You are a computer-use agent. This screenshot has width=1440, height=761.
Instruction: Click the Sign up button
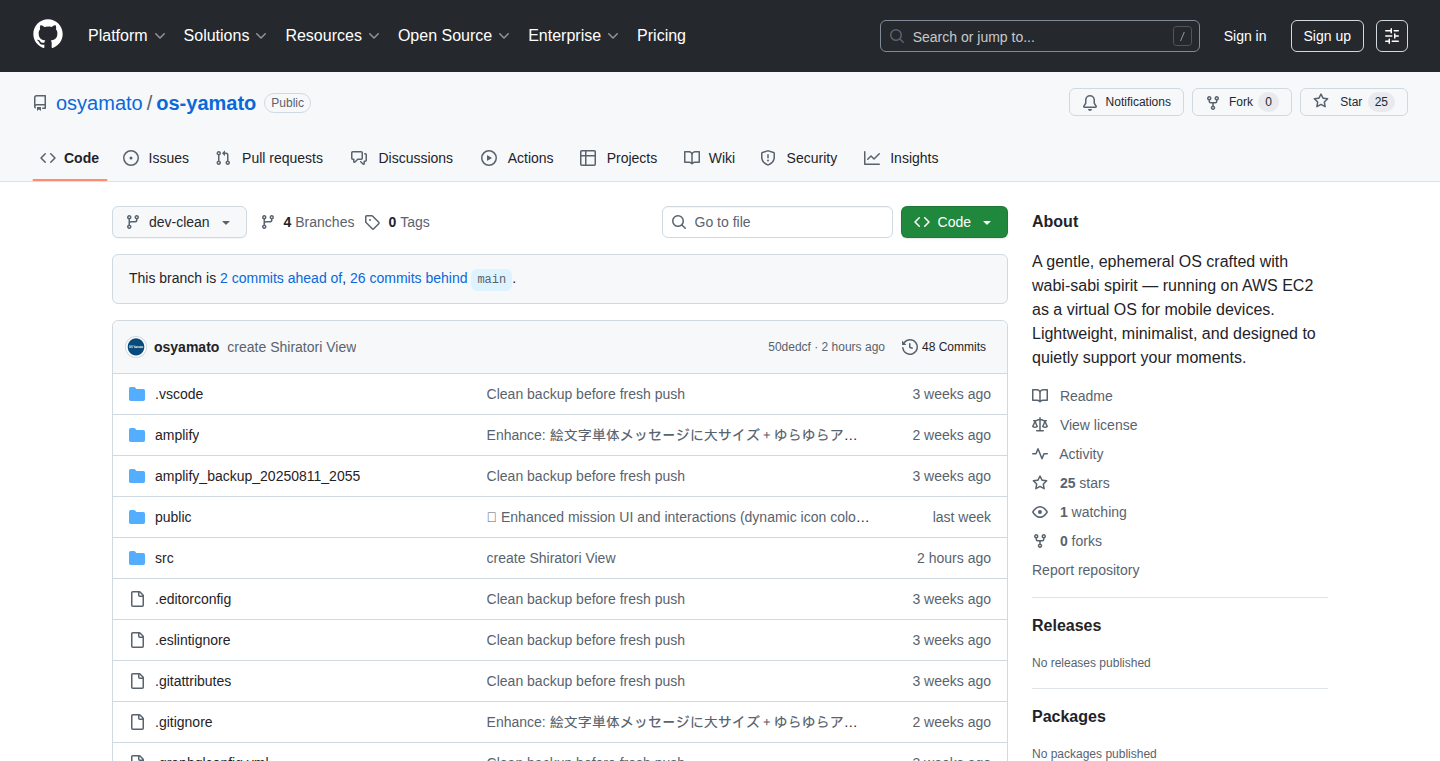point(1327,36)
